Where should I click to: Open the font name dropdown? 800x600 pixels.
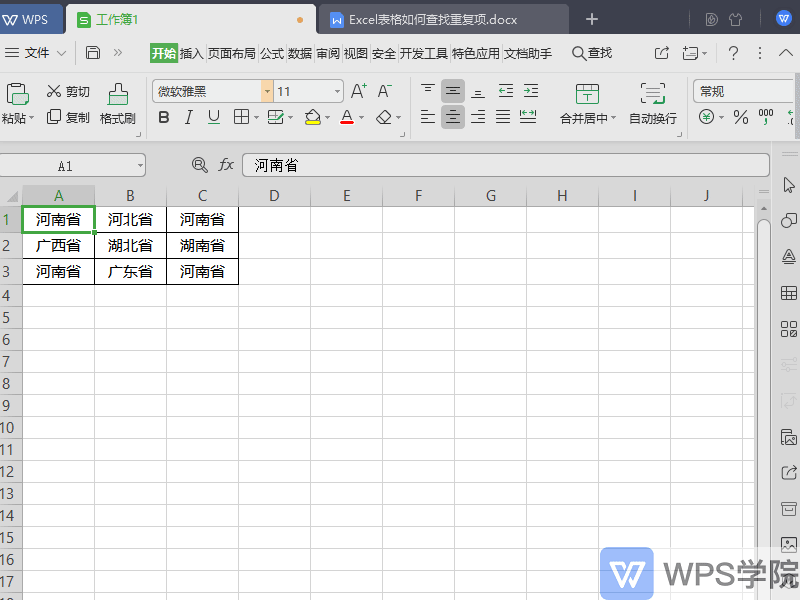pos(266,91)
